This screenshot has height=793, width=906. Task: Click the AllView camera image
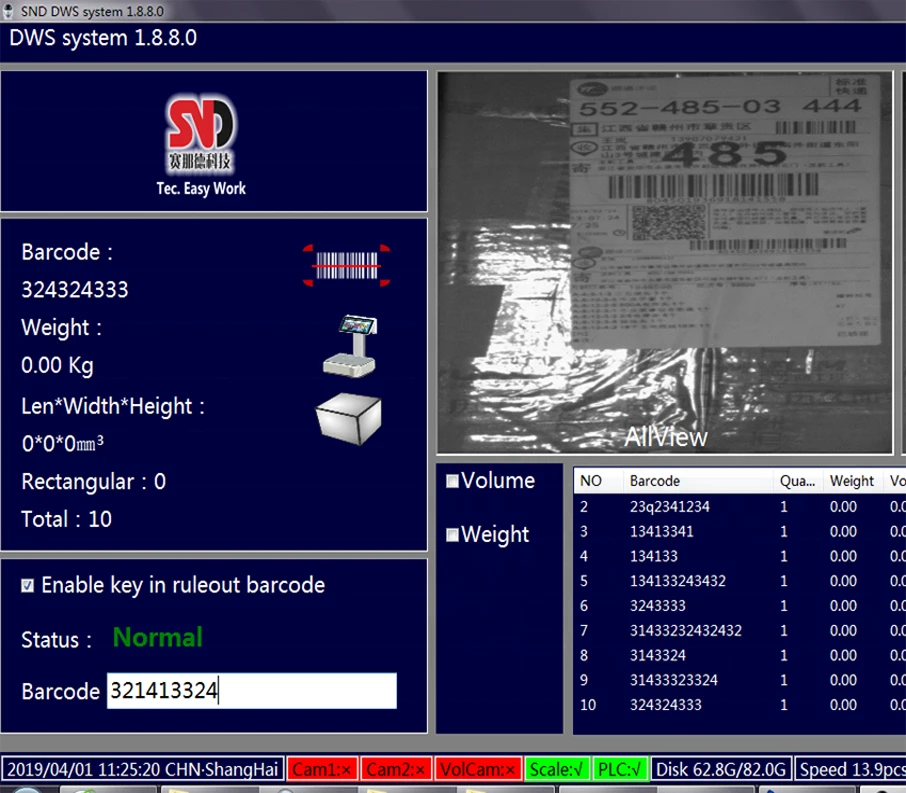665,262
